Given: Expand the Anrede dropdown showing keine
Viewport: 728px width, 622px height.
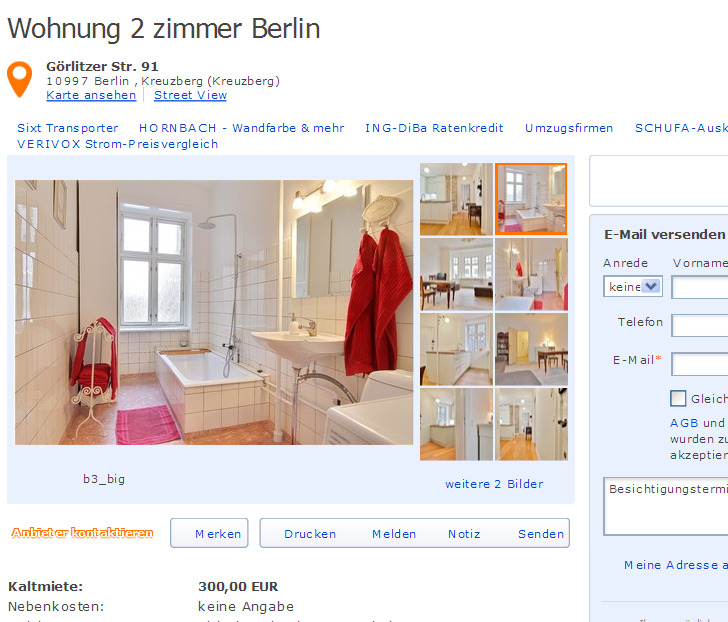Looking at the screenshot, I should (x=632, y=286).
